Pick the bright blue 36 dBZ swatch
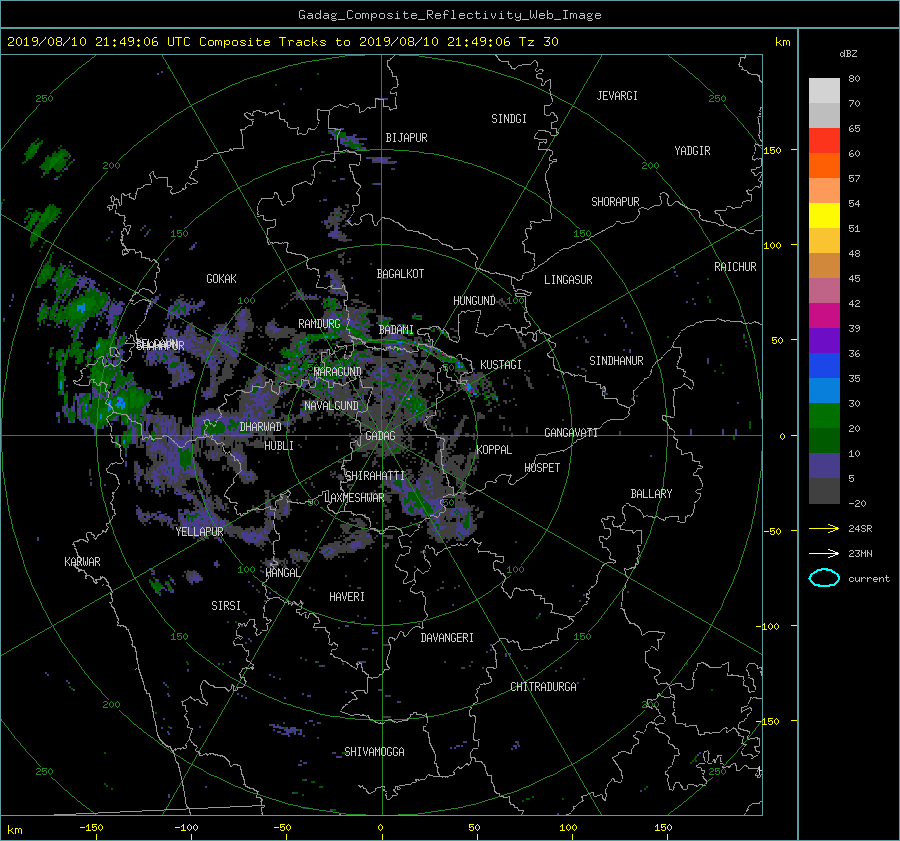Viewport: 900px width, 841px height. [824, 365]
